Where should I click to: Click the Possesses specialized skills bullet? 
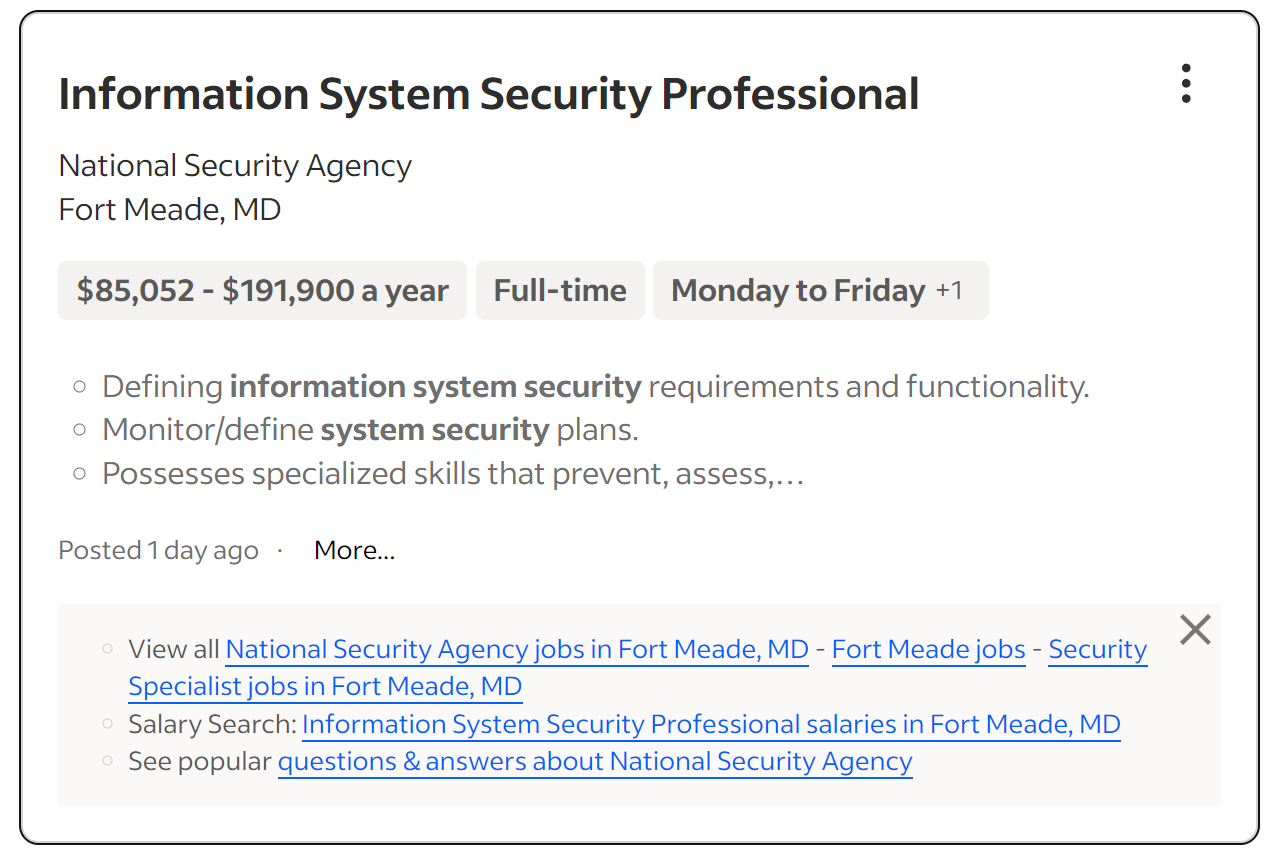click(453, 474)
